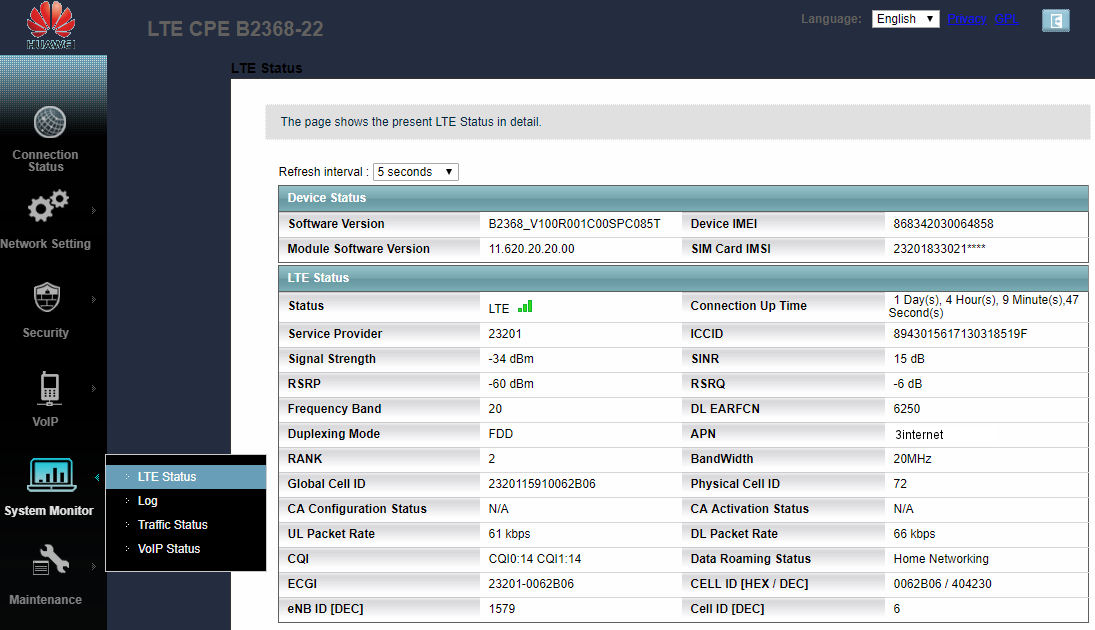This screenshot has height=630, width=1095.
Task: Click software version B2368_V100R001C00SPC085T
Action: click(574, 224)
